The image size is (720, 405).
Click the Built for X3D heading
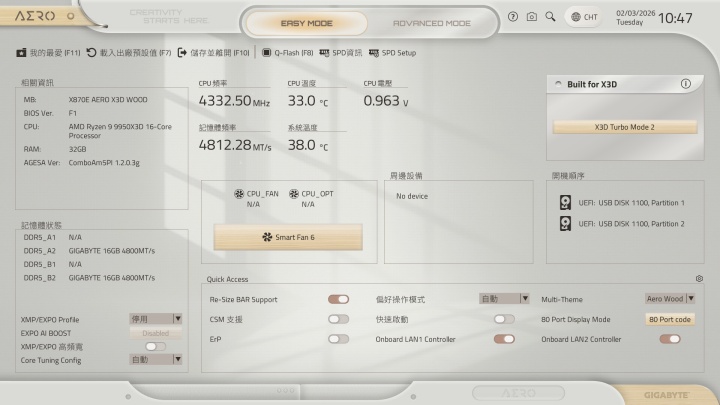(592, 84)
